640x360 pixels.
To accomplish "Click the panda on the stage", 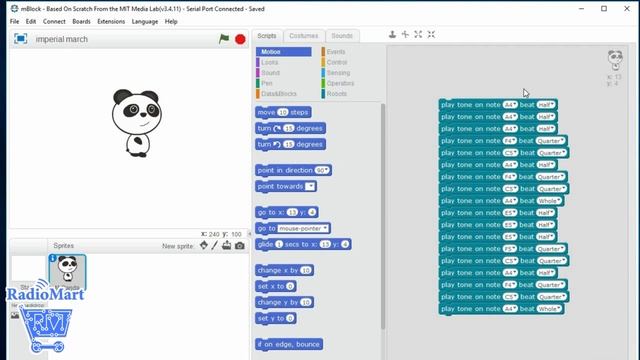I will pyautogui.click(x=137, y=123).
